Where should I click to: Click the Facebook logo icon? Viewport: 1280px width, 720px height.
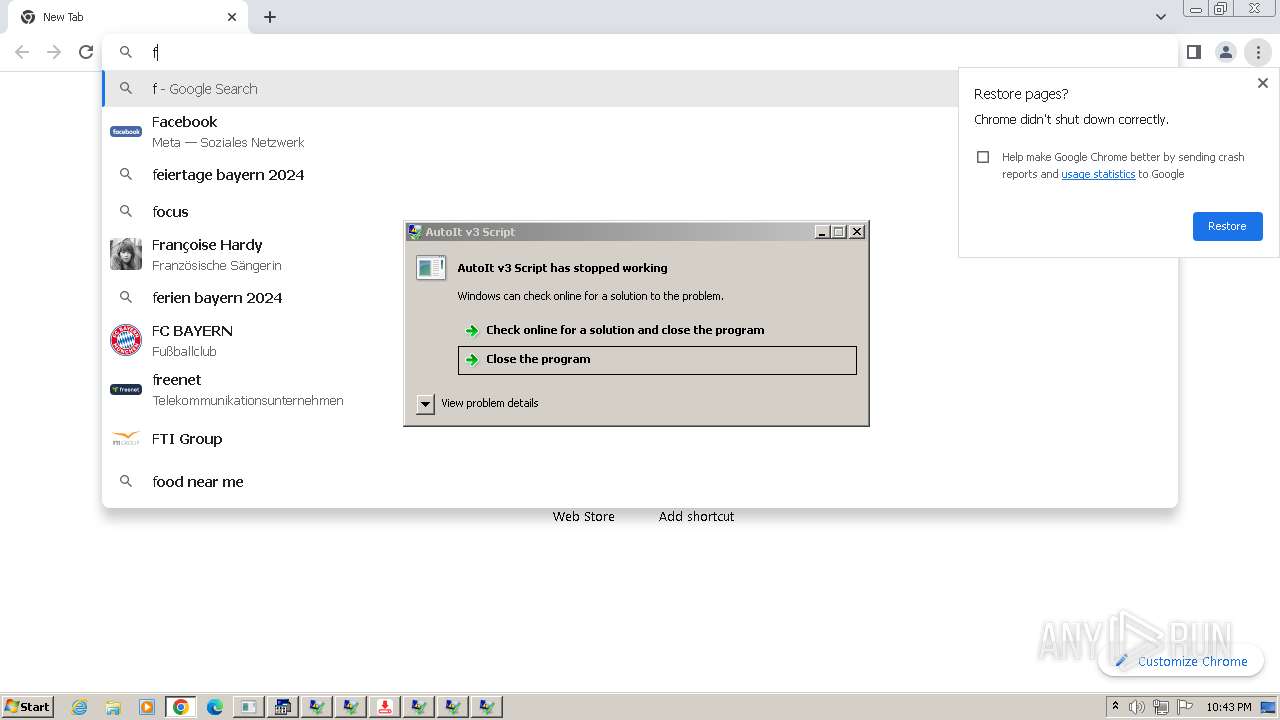[x=126, y=131]
